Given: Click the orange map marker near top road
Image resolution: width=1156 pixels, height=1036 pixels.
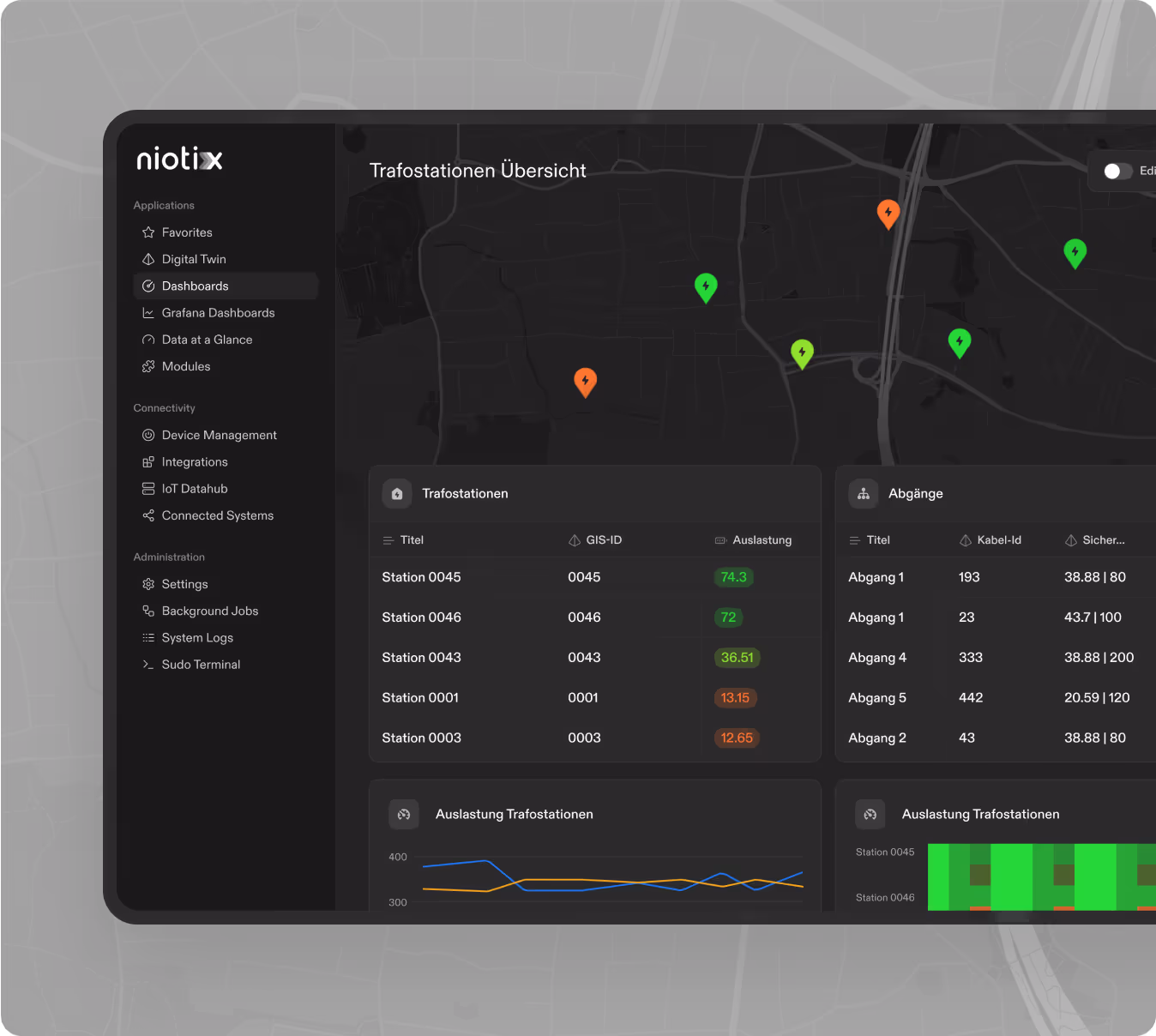Looking at the screenshot, I should click(888, 213).
